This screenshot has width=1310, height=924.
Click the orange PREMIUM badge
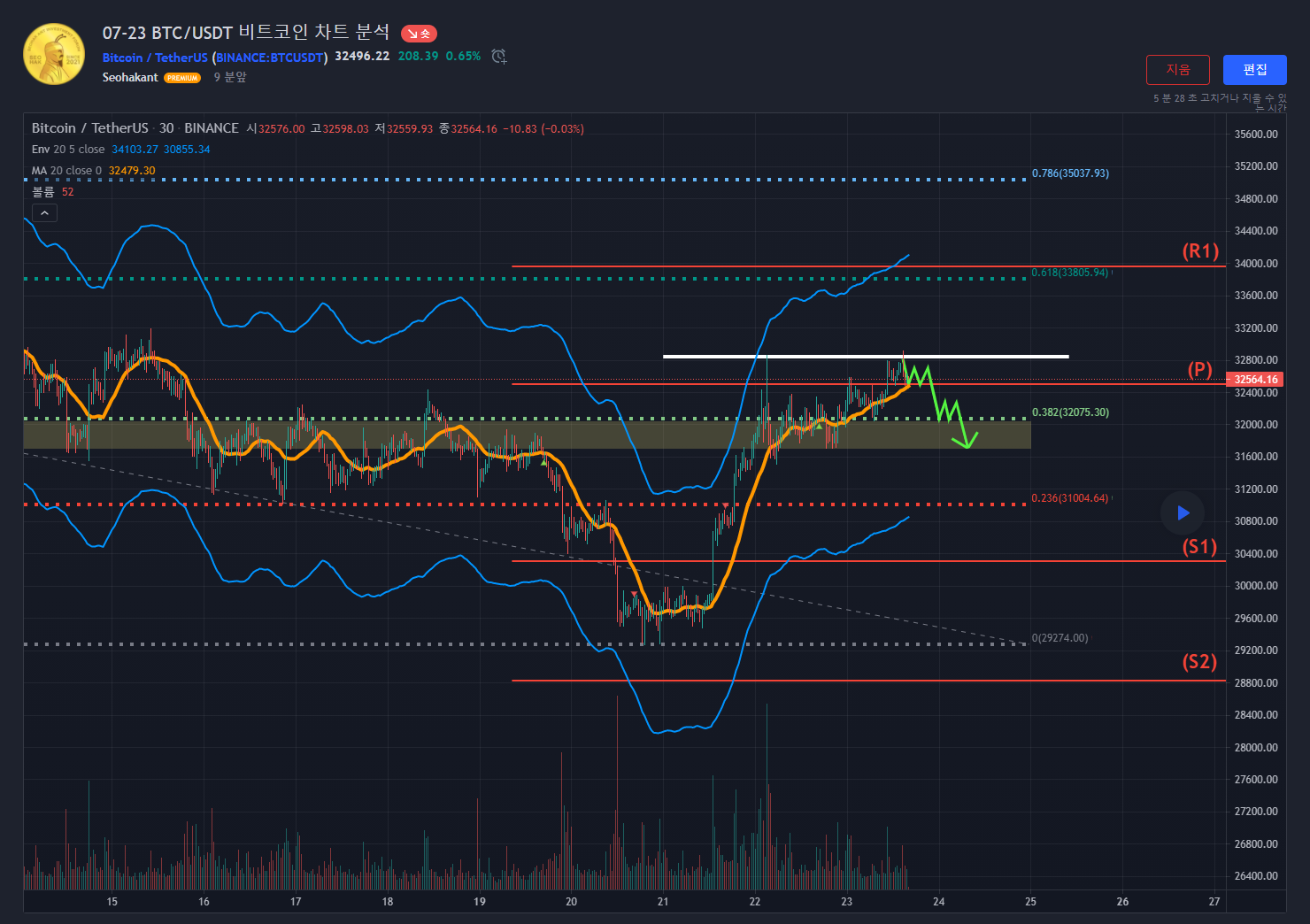[x=182, y=78]
